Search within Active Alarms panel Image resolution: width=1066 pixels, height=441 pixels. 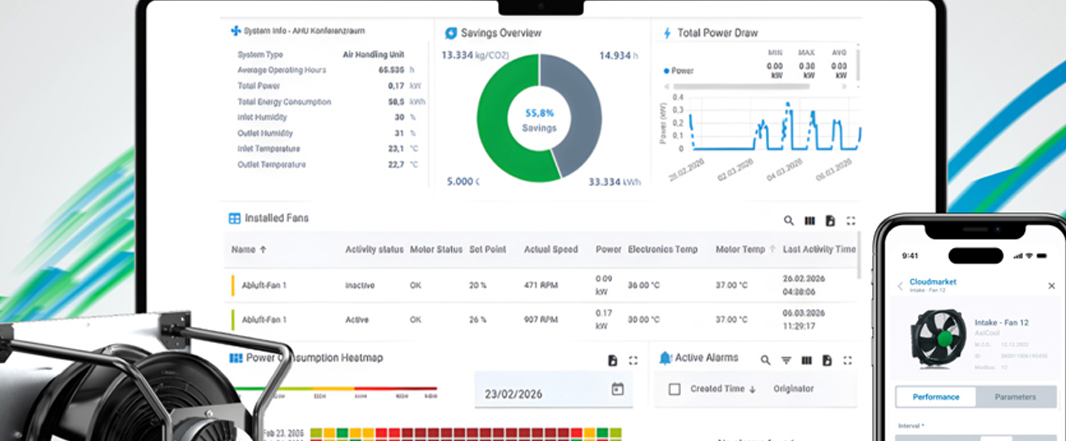pos(765,360)
